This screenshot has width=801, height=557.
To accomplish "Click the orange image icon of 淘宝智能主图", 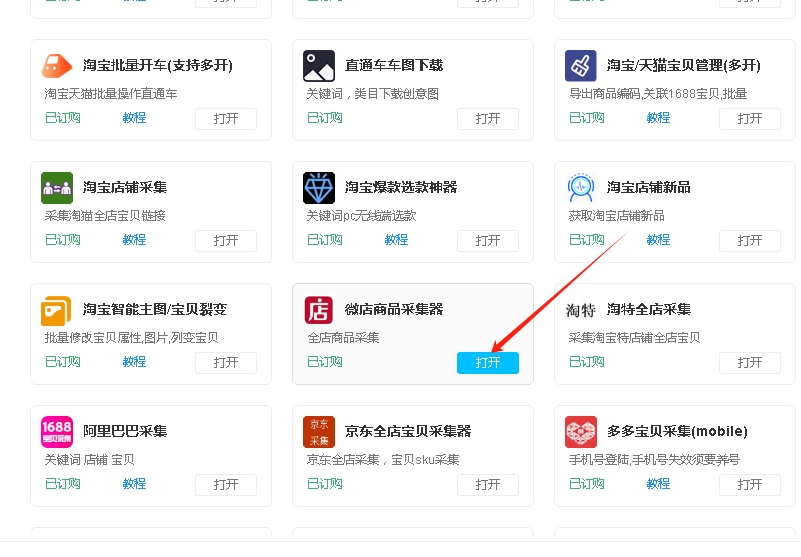I will (x=56, y=310).
